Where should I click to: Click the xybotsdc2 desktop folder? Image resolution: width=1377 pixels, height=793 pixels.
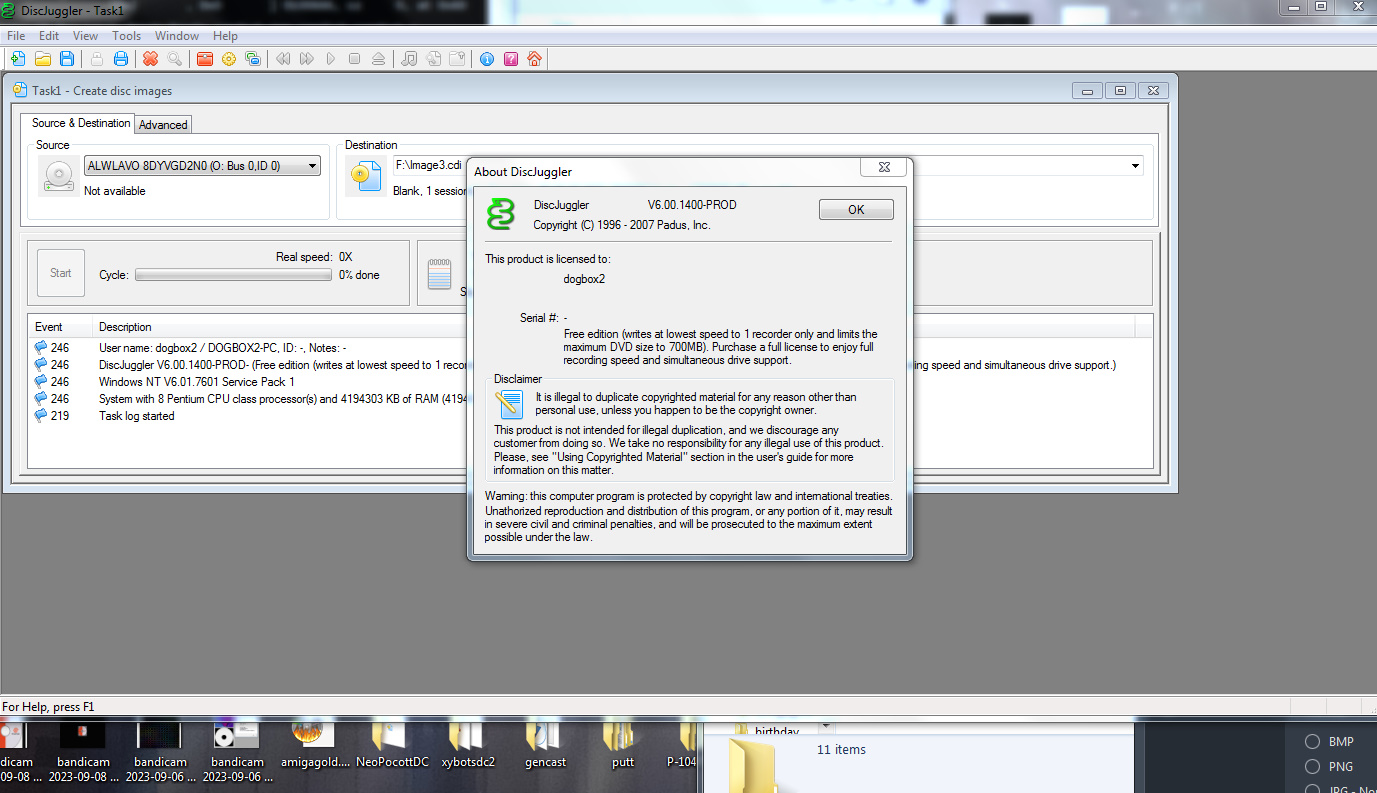tap(468, 746)
